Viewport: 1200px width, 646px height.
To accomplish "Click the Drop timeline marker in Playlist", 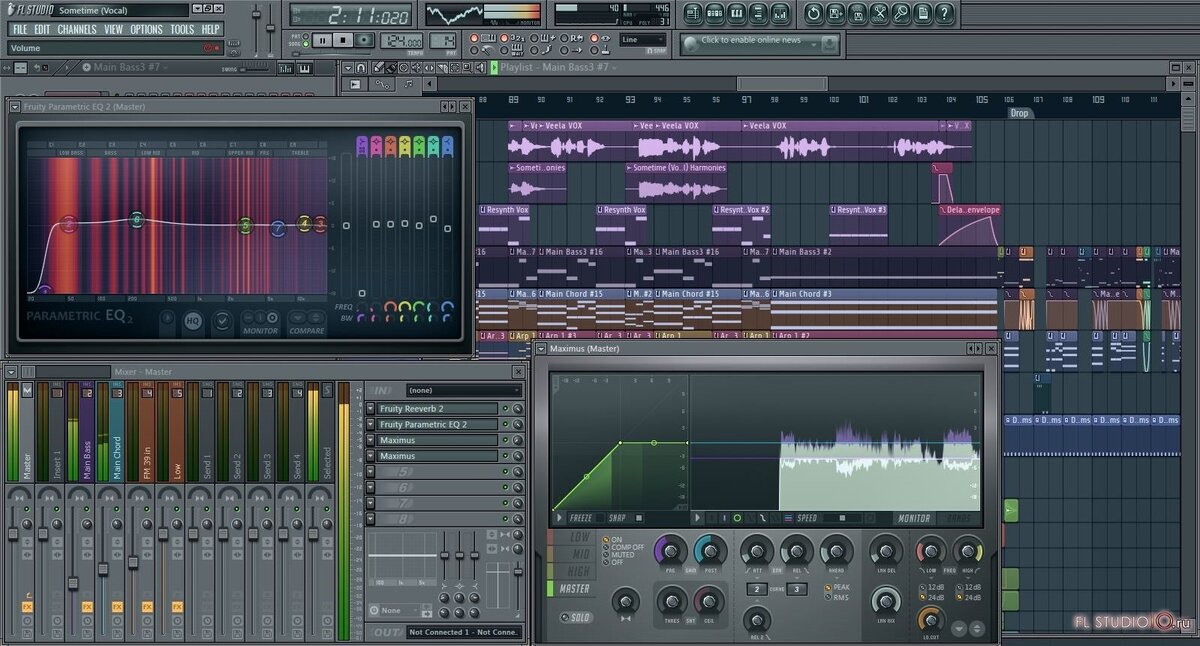I will (1018, 113).
